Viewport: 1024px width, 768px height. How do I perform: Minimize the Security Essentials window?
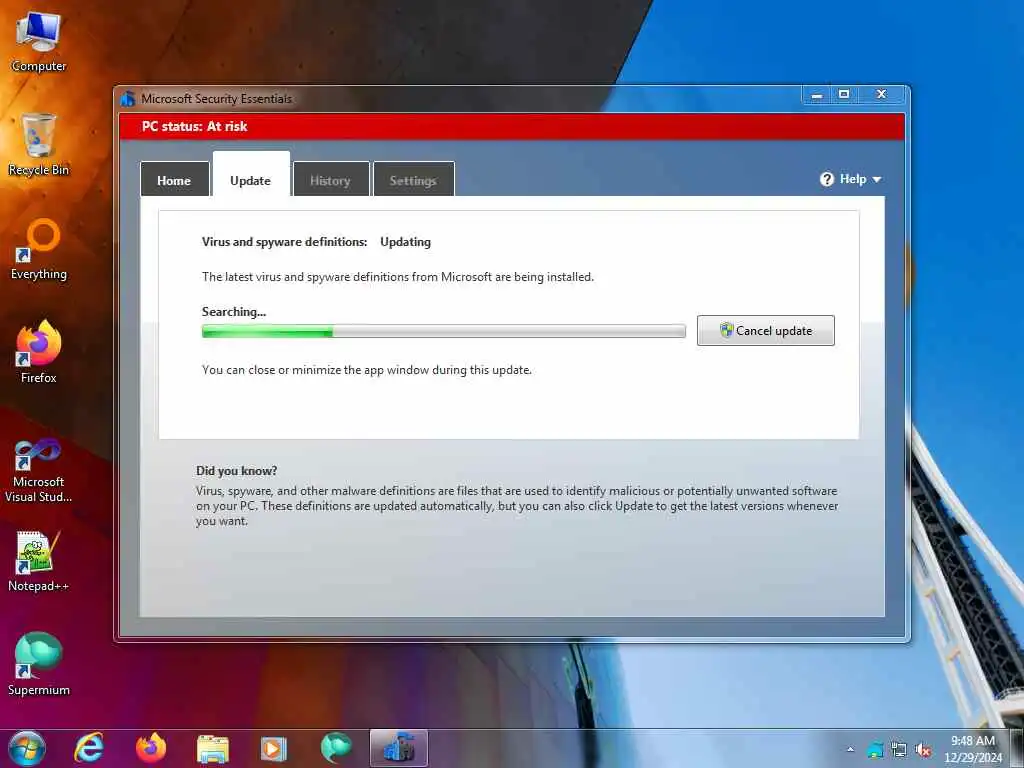816,95
